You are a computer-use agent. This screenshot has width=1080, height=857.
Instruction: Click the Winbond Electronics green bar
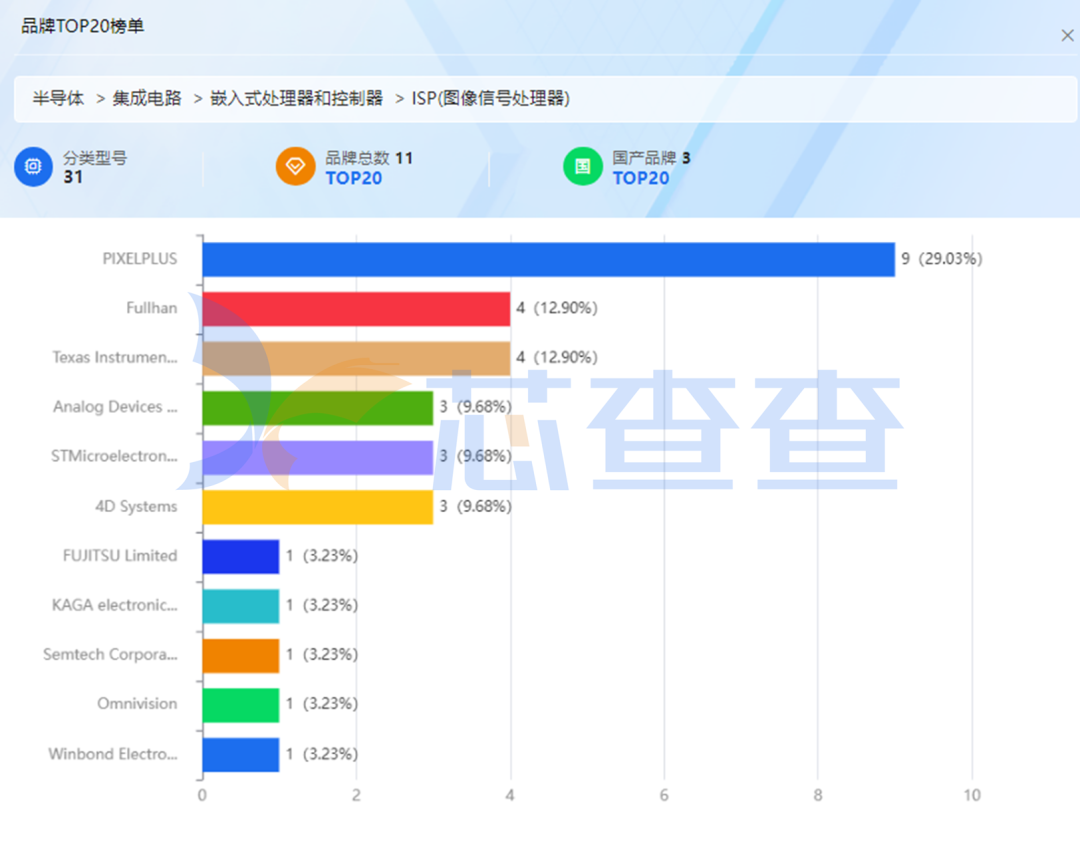240,755
